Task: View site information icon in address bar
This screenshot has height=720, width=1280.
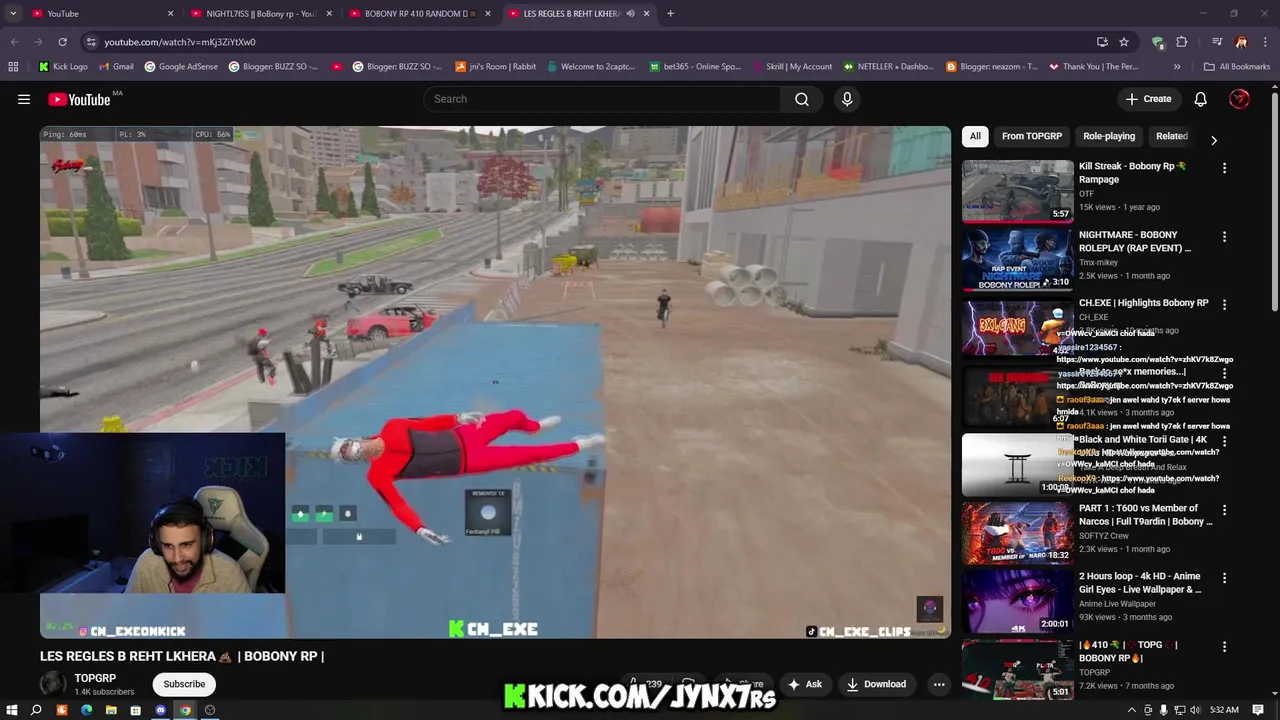Action: [x=91, y=42]
